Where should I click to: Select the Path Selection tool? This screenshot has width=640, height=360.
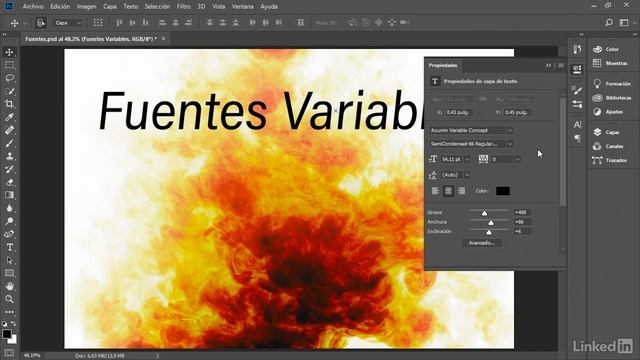pyautogui.click(x=9, y=260)
